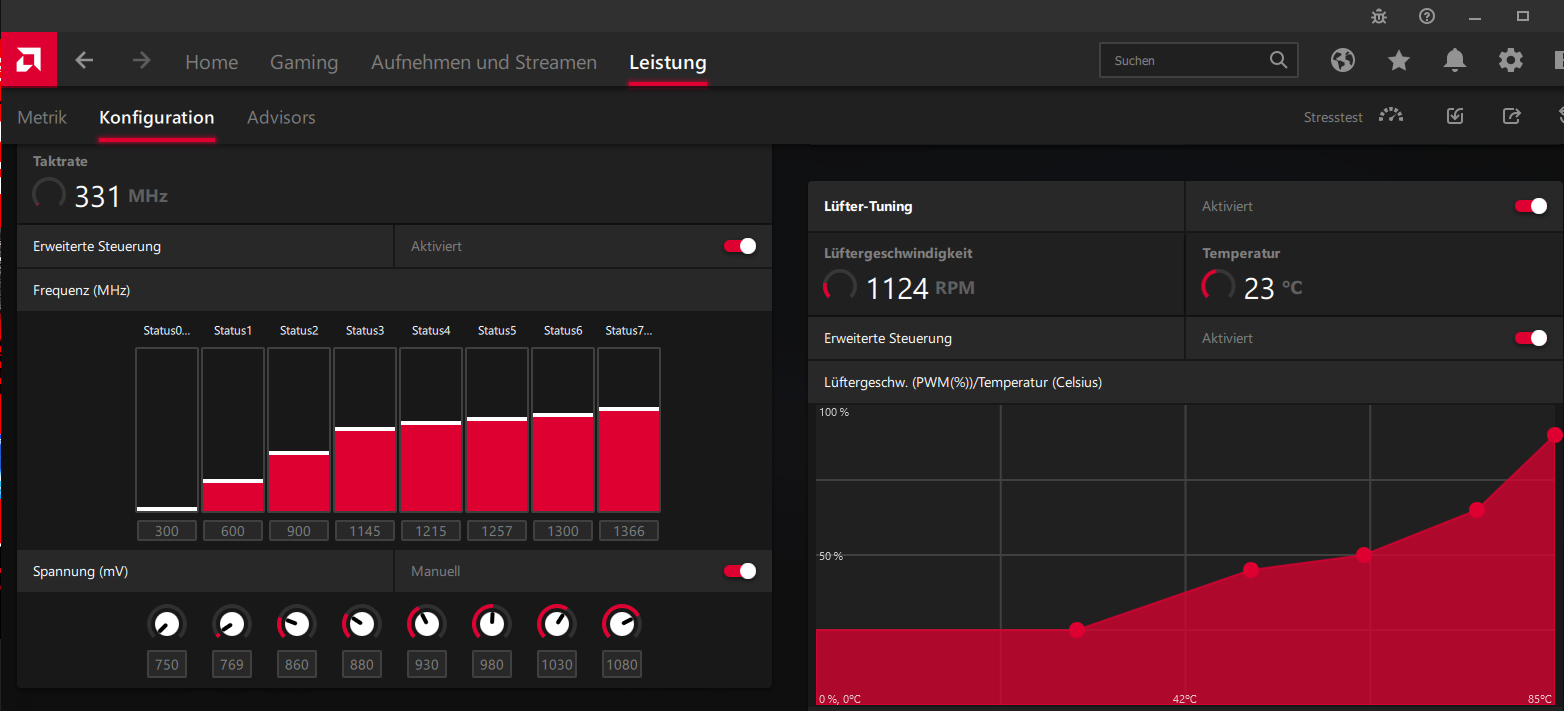The height and width of the screenshot is (711, 1564).
Task: Click the 750 mV voltage field
Action: [x=167, y=664]
